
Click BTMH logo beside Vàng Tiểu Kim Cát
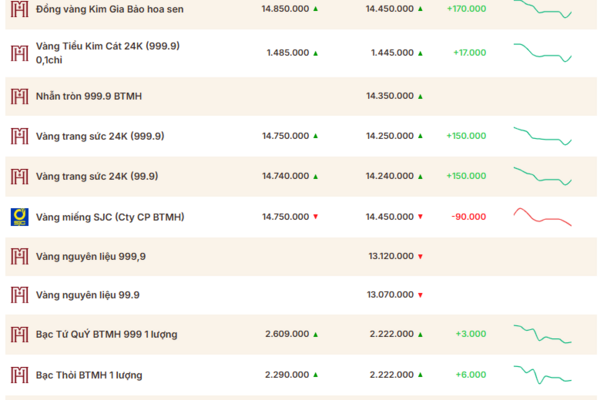[20, 53]
